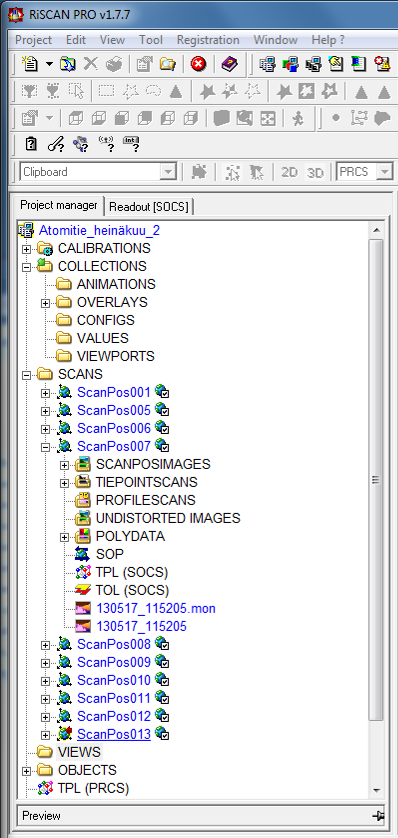Open the Registration menu
The width and height of the screenshot is (398, 838).
pyautogui.click(x=208, y=40)
